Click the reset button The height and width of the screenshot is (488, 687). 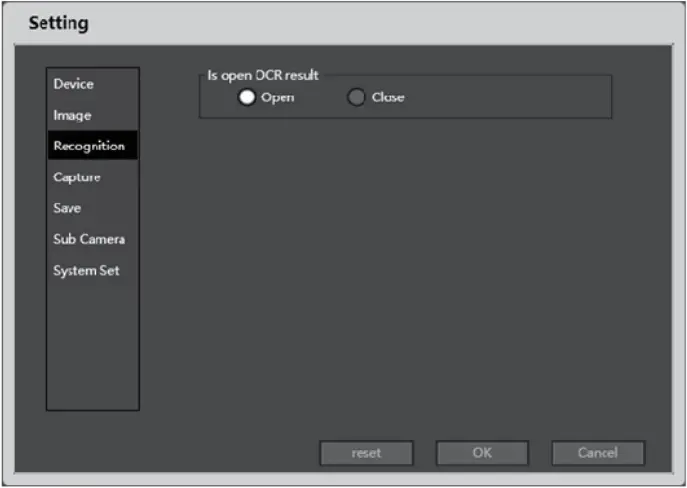(x=366, y=453)
